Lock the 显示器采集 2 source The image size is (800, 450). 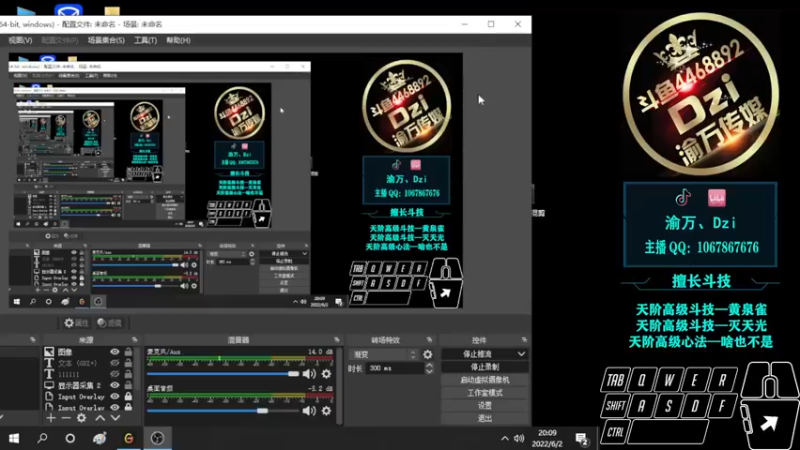(128, 385)
